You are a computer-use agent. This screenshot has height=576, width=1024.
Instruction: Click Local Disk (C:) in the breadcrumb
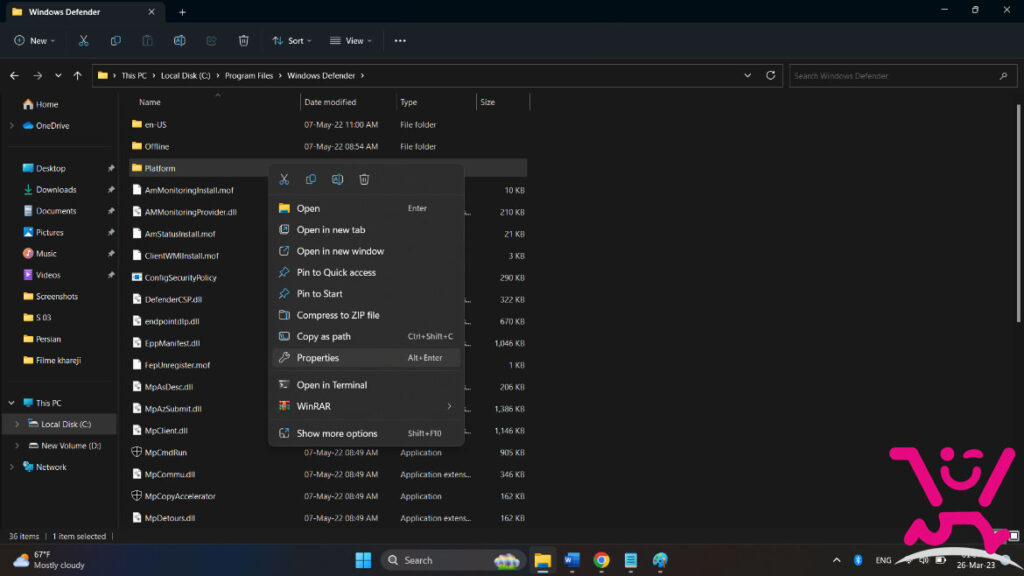tap(185, 76)
